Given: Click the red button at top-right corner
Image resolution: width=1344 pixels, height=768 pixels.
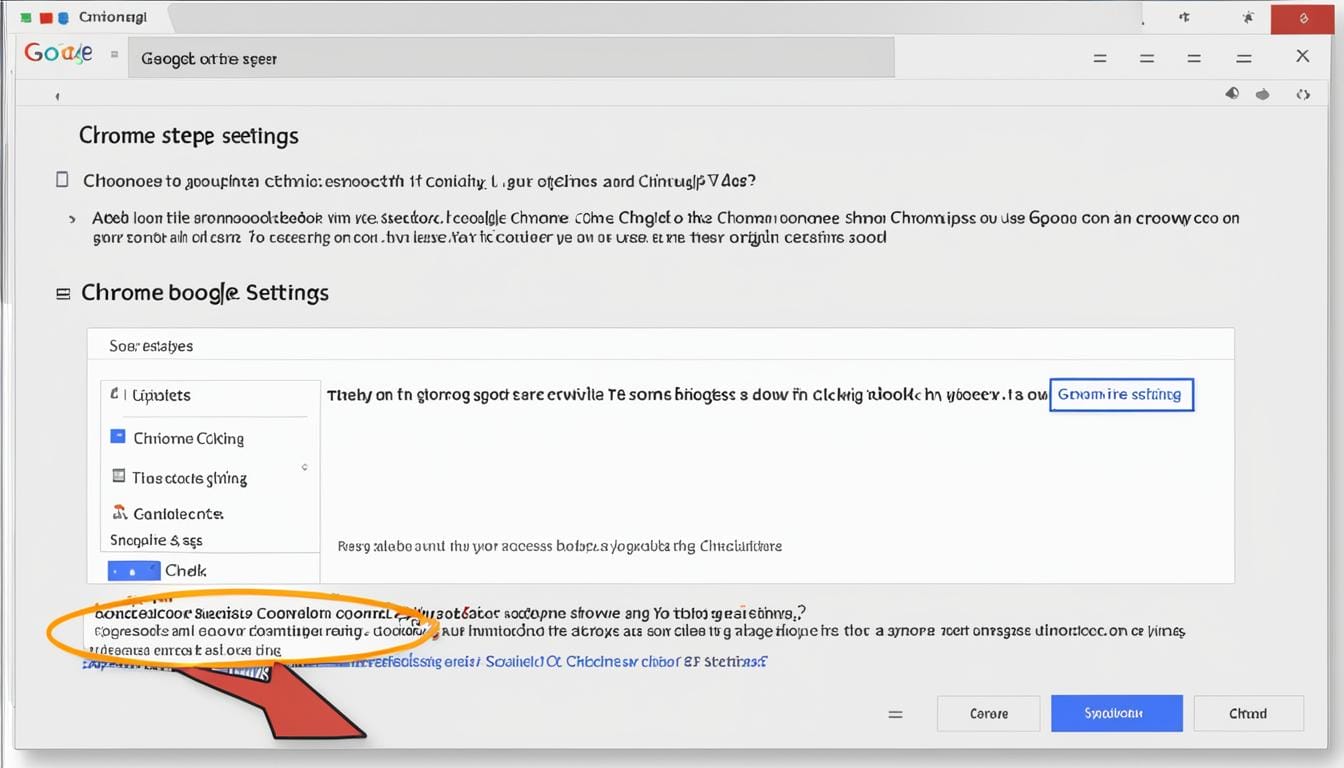Looking at the screenshot, I should pyautogui.click(x=1304, y=18).
